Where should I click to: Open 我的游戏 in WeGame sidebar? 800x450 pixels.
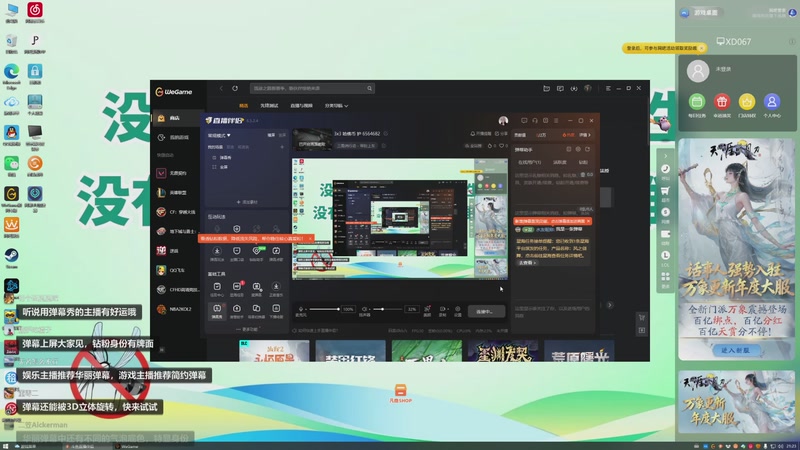click(x=176, y=137)
